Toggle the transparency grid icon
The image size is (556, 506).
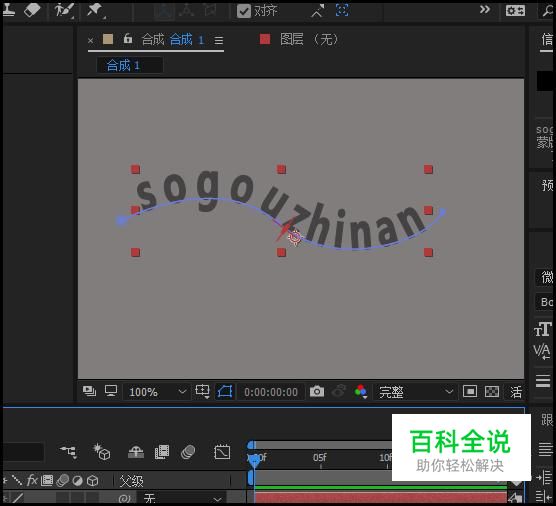click(x=492, y=391)
